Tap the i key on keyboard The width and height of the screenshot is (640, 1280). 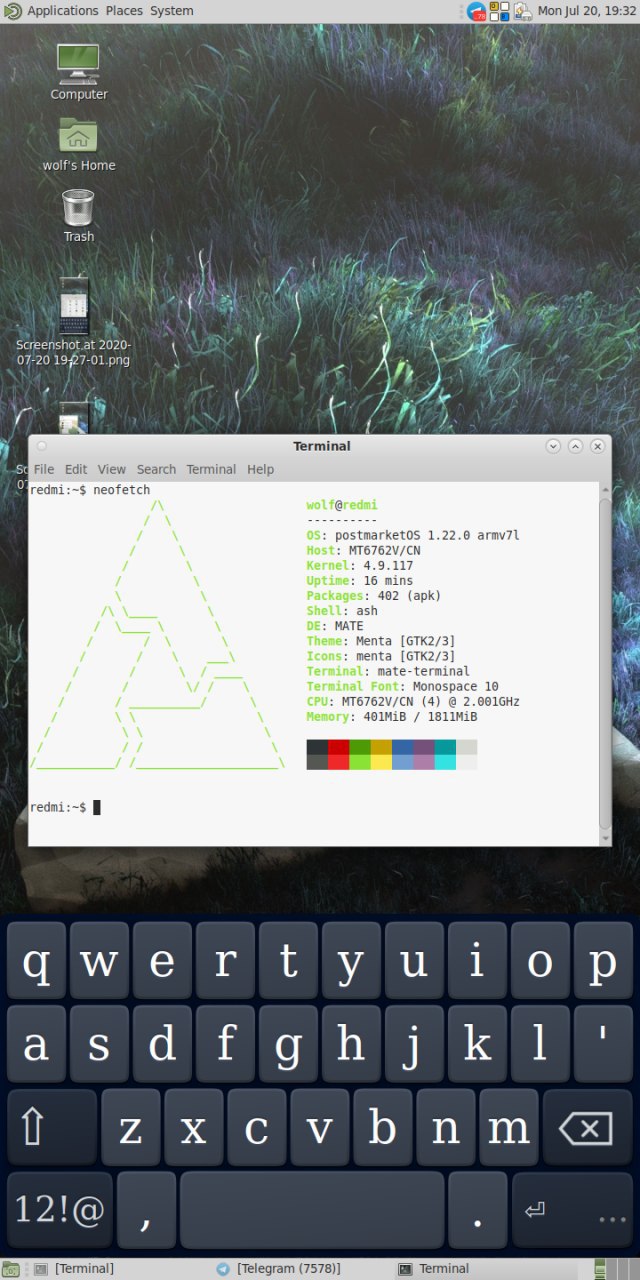477,962
